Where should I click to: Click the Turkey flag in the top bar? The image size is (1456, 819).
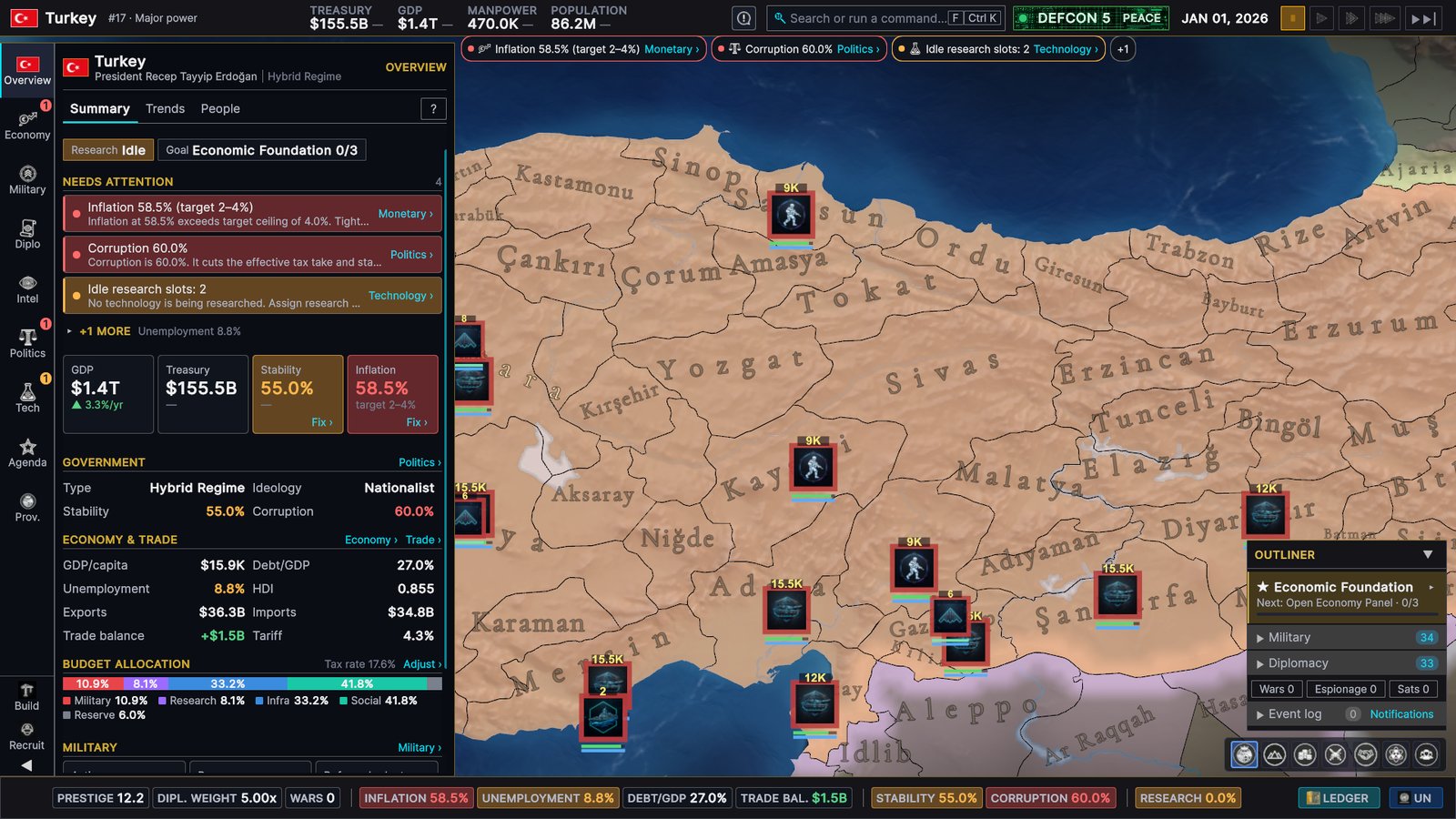tap(24, 18)
